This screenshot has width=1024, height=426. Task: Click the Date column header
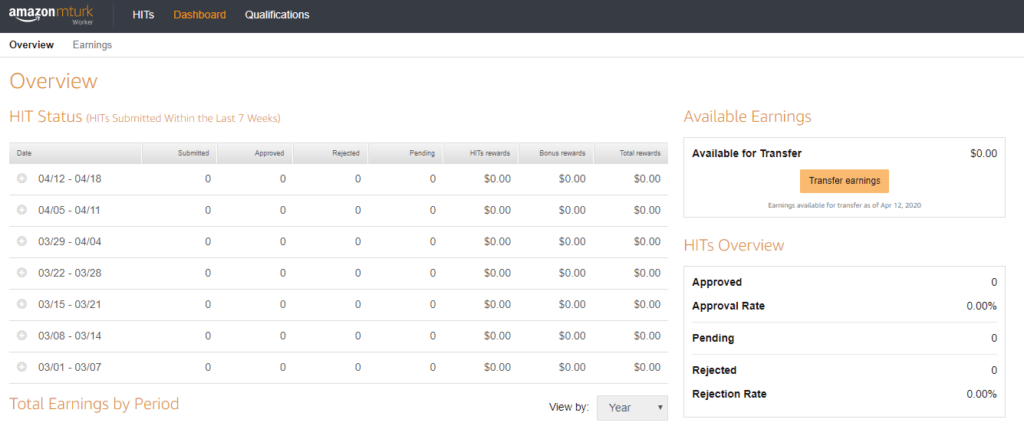point(76,153)
